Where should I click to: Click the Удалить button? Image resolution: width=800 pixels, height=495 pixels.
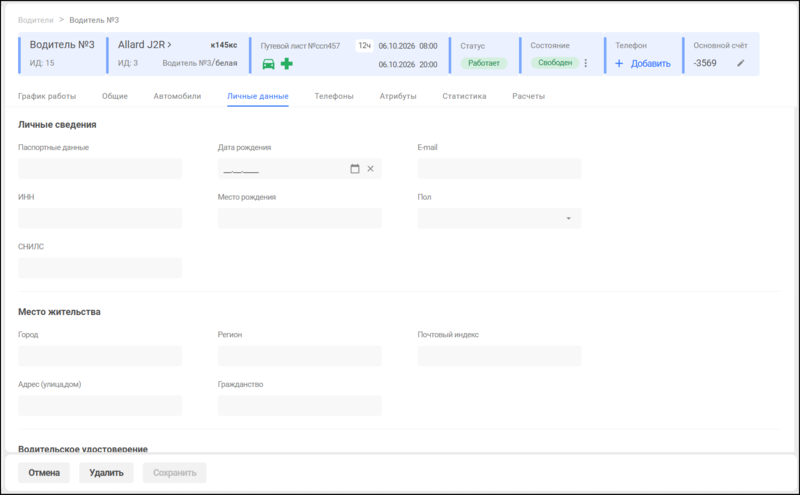point(106,473)
